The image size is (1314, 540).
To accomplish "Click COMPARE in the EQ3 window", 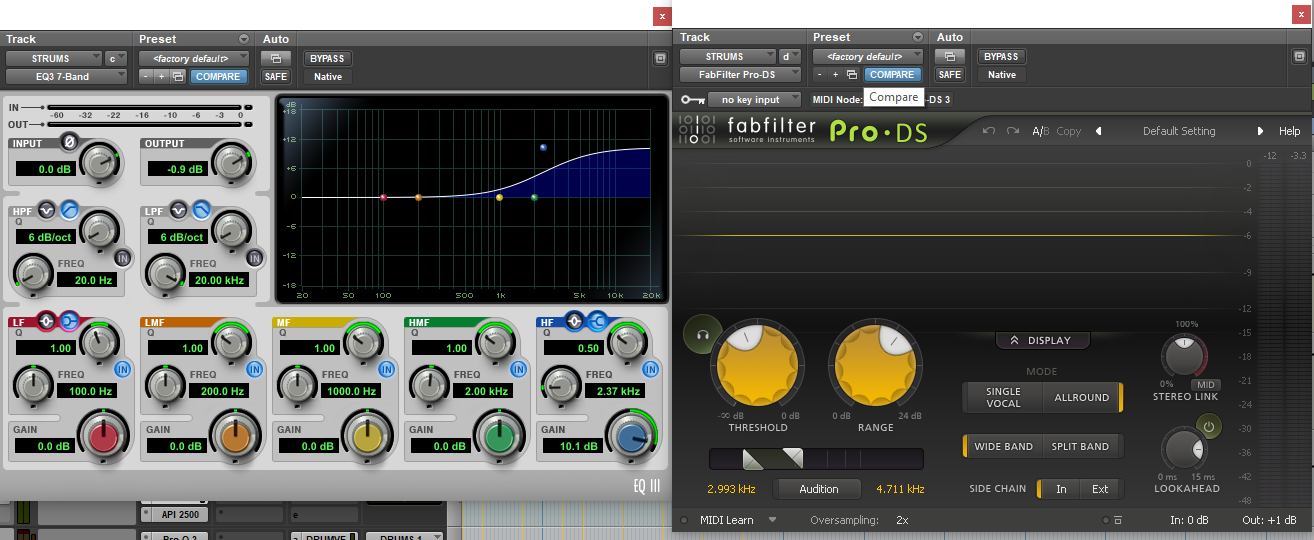I will pos(218,76).
